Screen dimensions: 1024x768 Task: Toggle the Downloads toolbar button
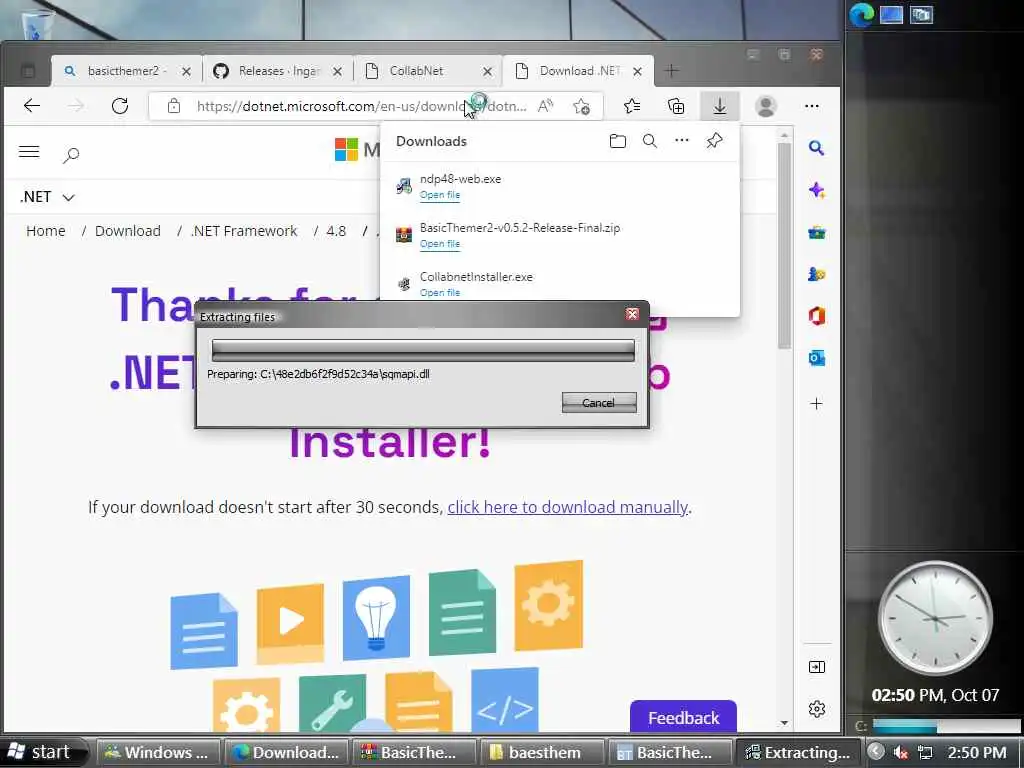pyautogui.click(x=720, y=106)
